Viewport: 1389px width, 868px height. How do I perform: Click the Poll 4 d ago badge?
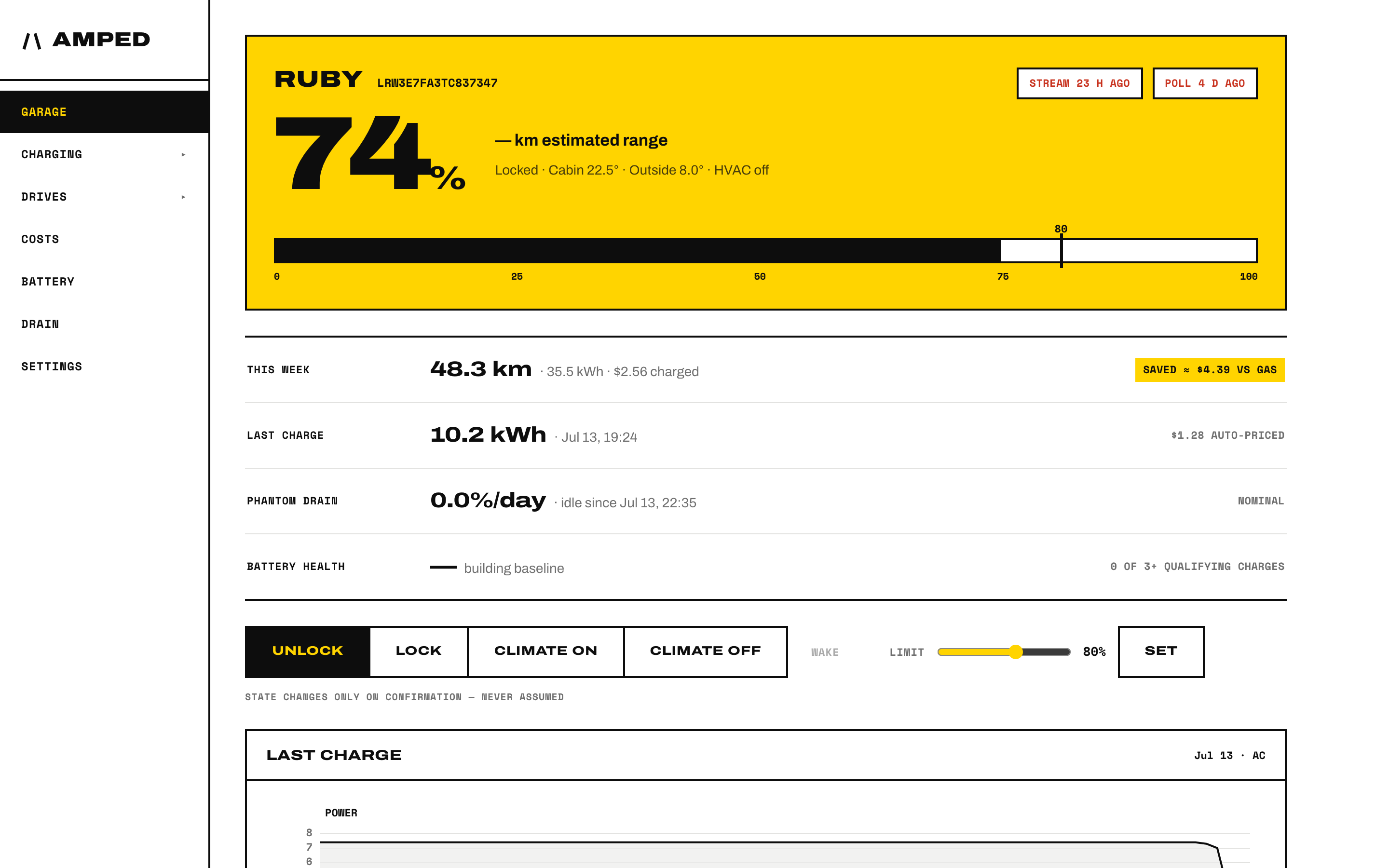1205,83
